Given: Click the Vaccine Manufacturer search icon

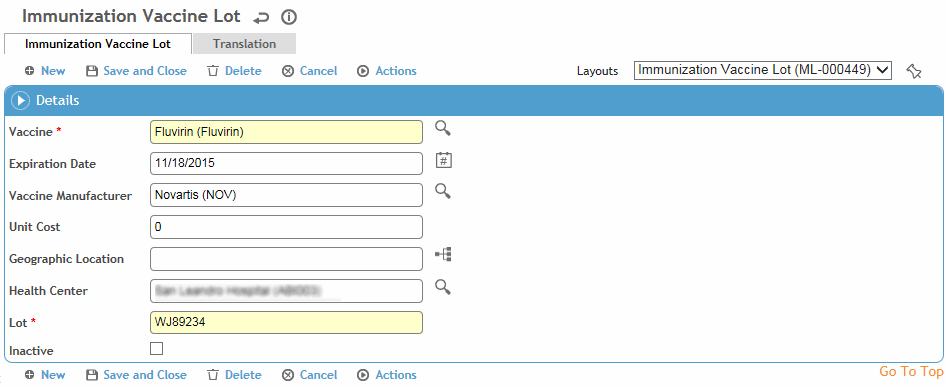Looking at the screenshot, I should (x=443, y=192).
